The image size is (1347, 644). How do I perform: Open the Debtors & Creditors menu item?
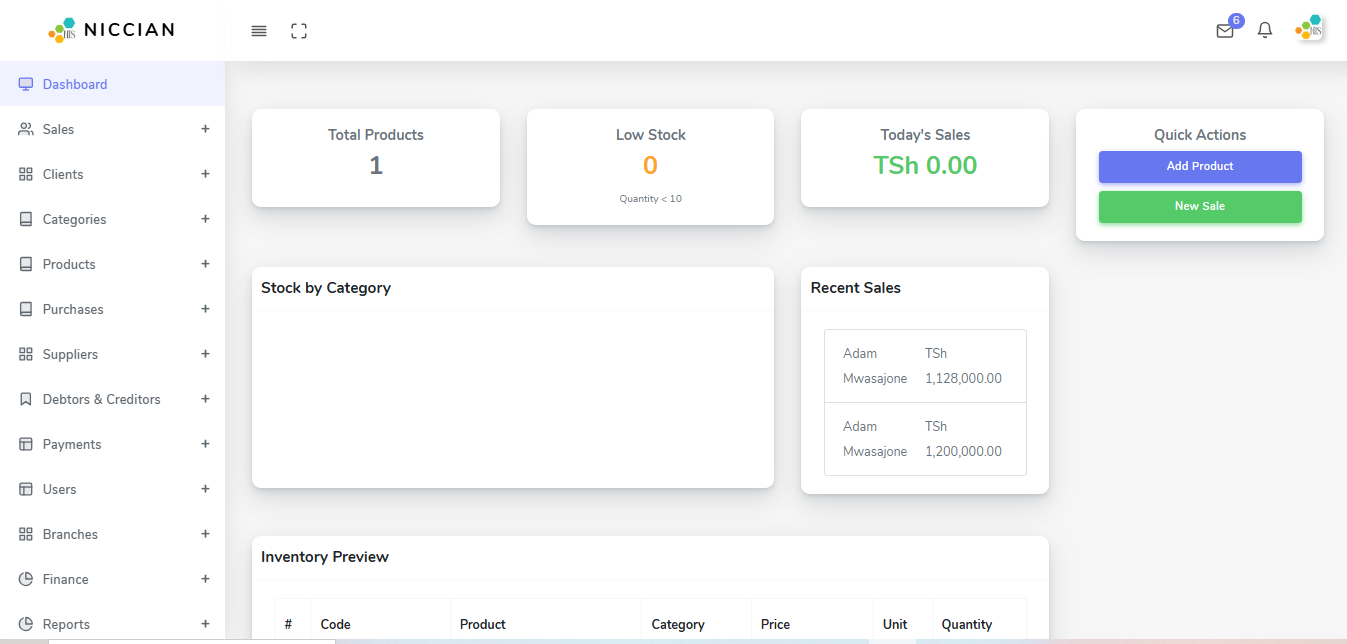coord(101,398)
